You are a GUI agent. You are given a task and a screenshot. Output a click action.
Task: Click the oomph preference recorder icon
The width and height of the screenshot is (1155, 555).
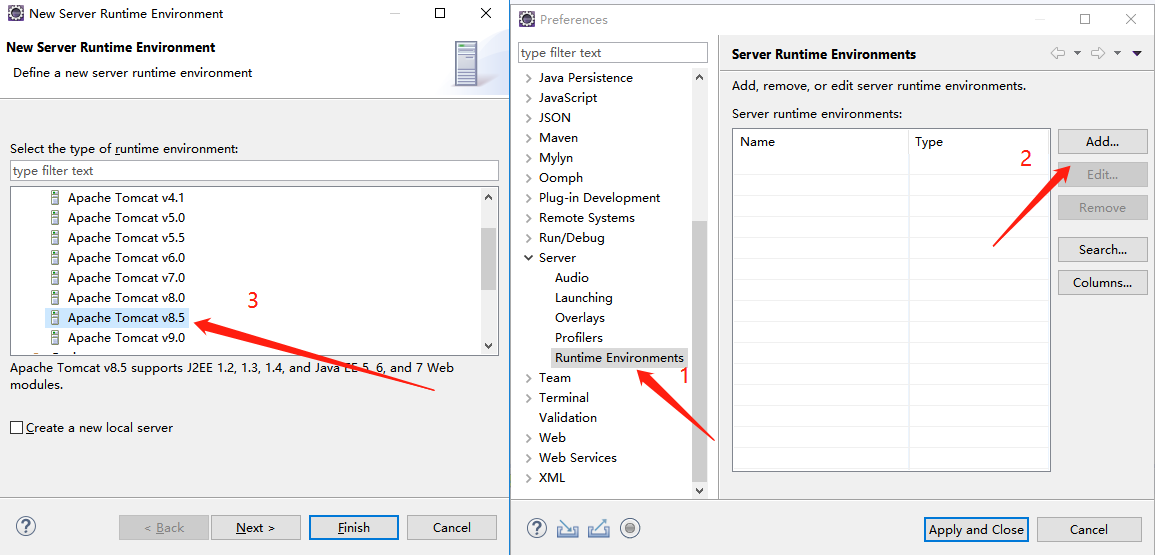click(x=629, y=528)
